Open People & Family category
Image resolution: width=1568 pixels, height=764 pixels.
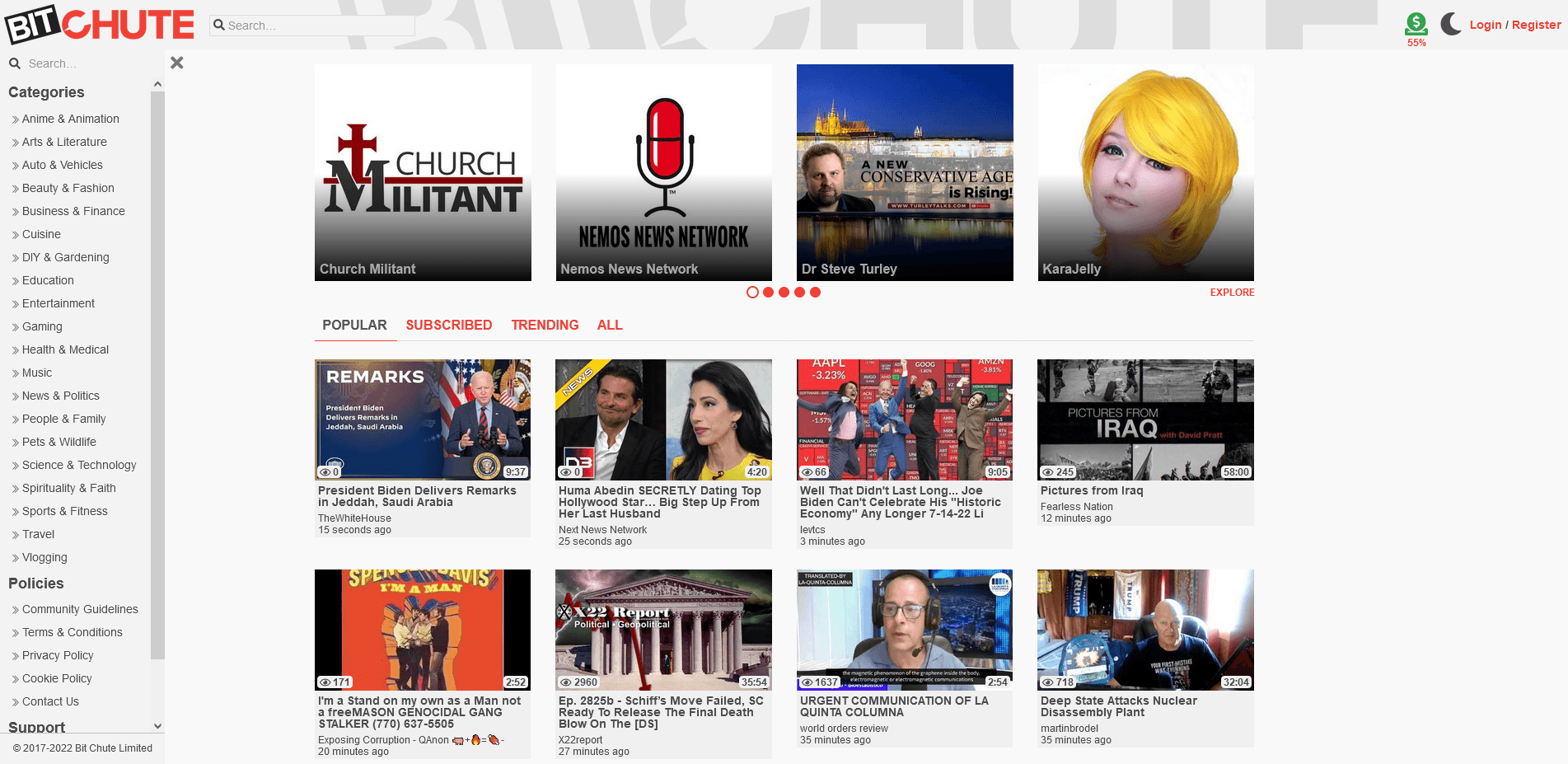[63, 419]
